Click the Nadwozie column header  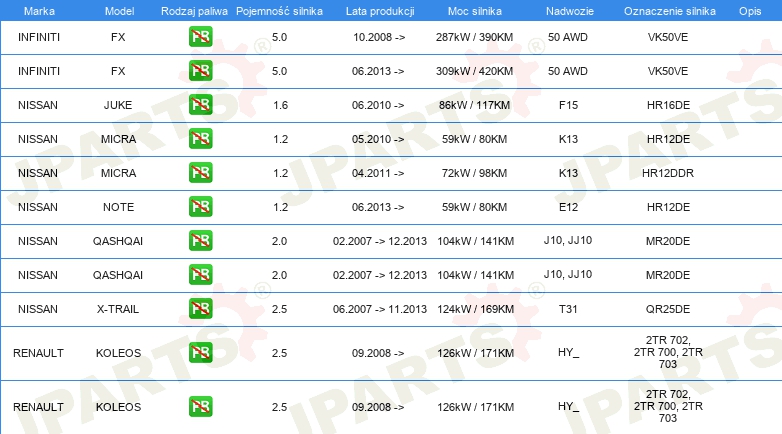tap(570, 11)
